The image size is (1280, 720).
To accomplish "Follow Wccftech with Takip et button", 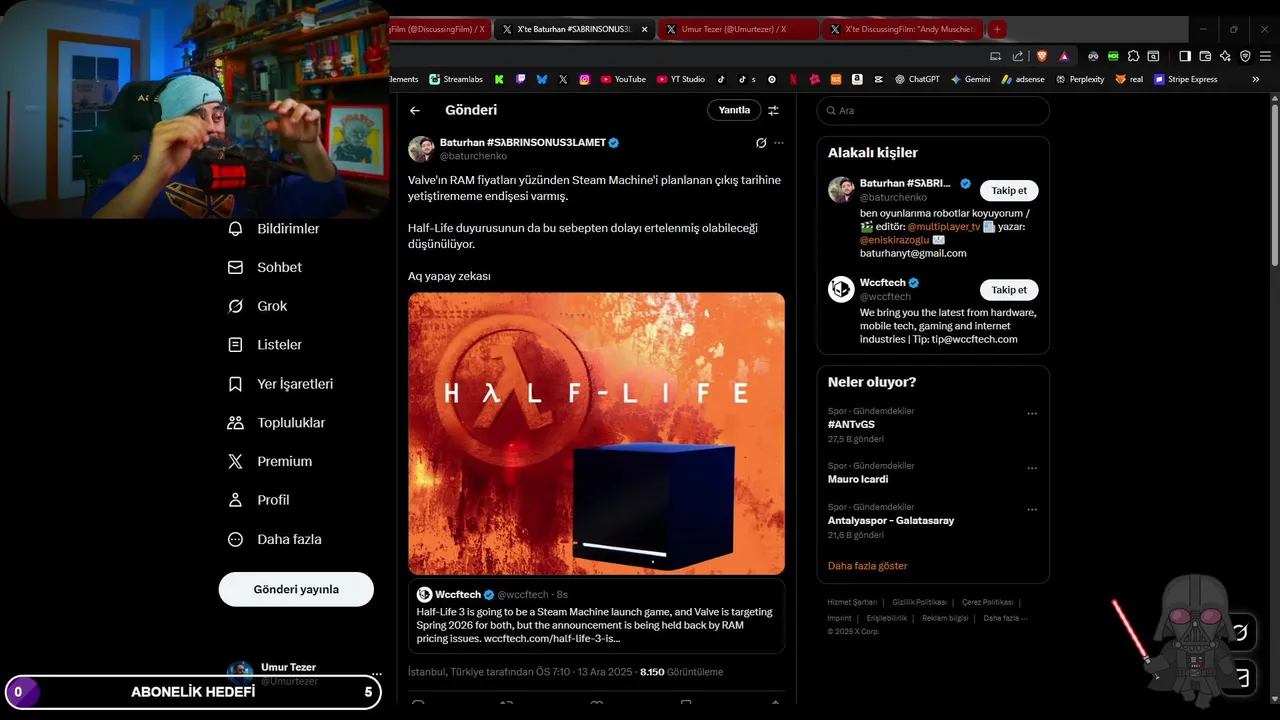I will click(x=1009, y=290).
